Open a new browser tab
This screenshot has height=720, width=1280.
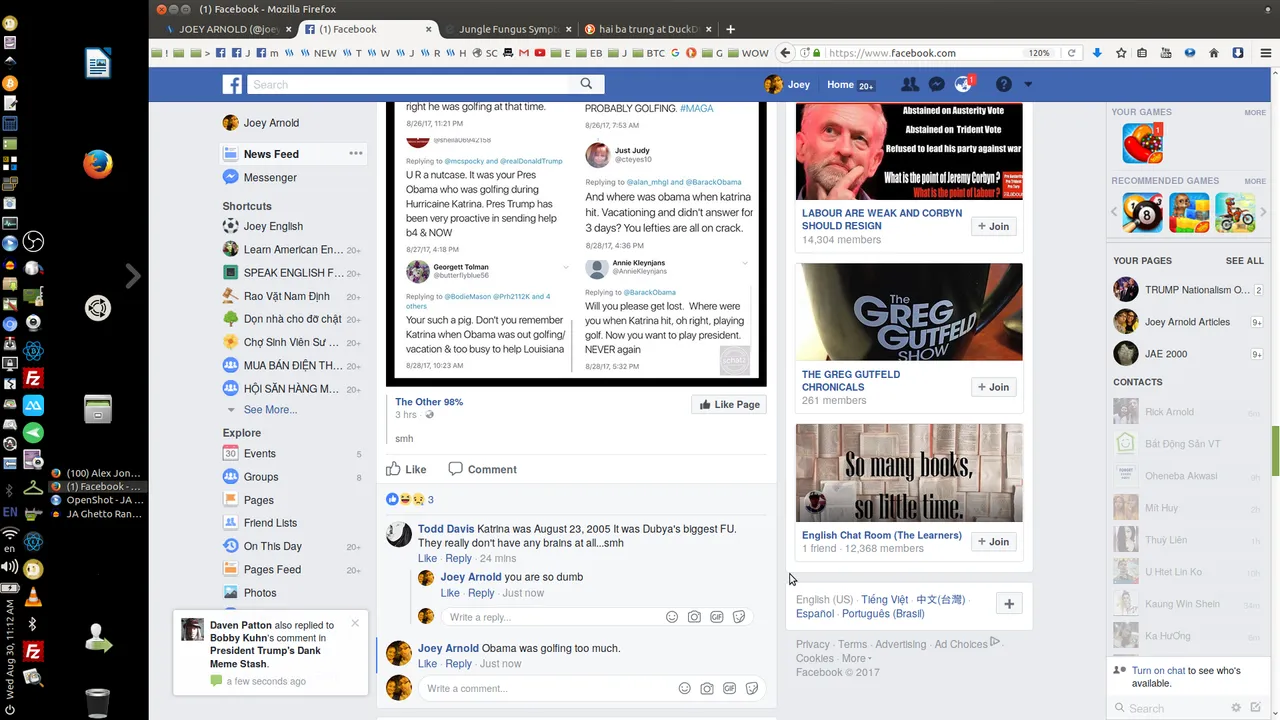point(730,29)
